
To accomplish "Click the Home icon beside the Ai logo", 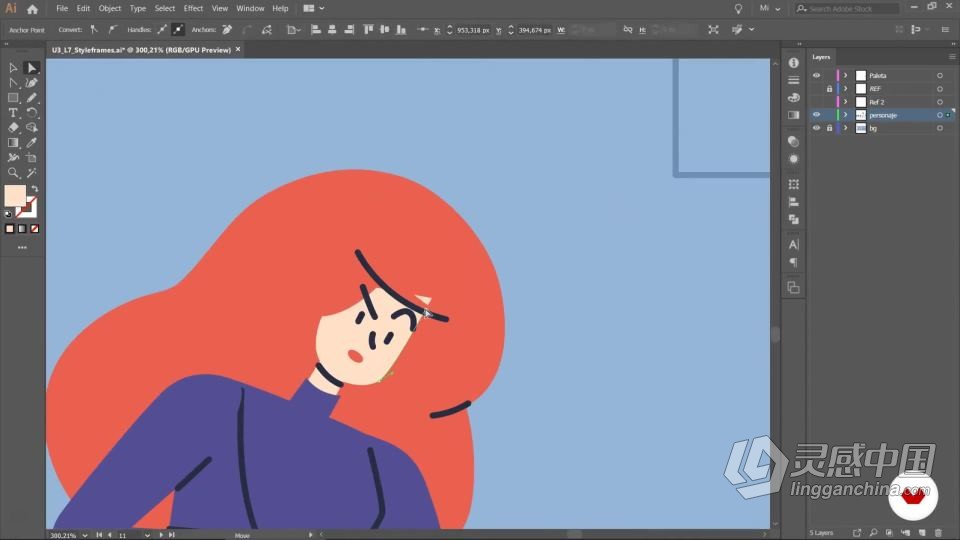I will coord(32,9).
